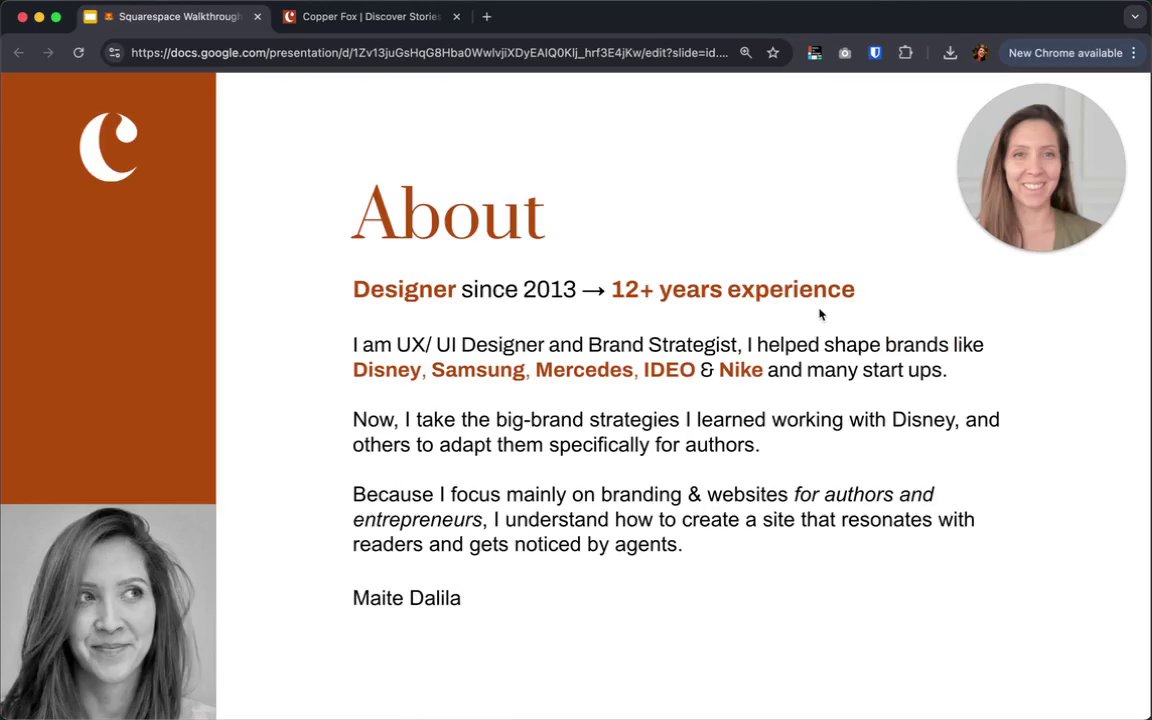Viewport: 1152px width, 720px height.
Task: Open site information icon in address bar
Action: [x=115, y=53]
